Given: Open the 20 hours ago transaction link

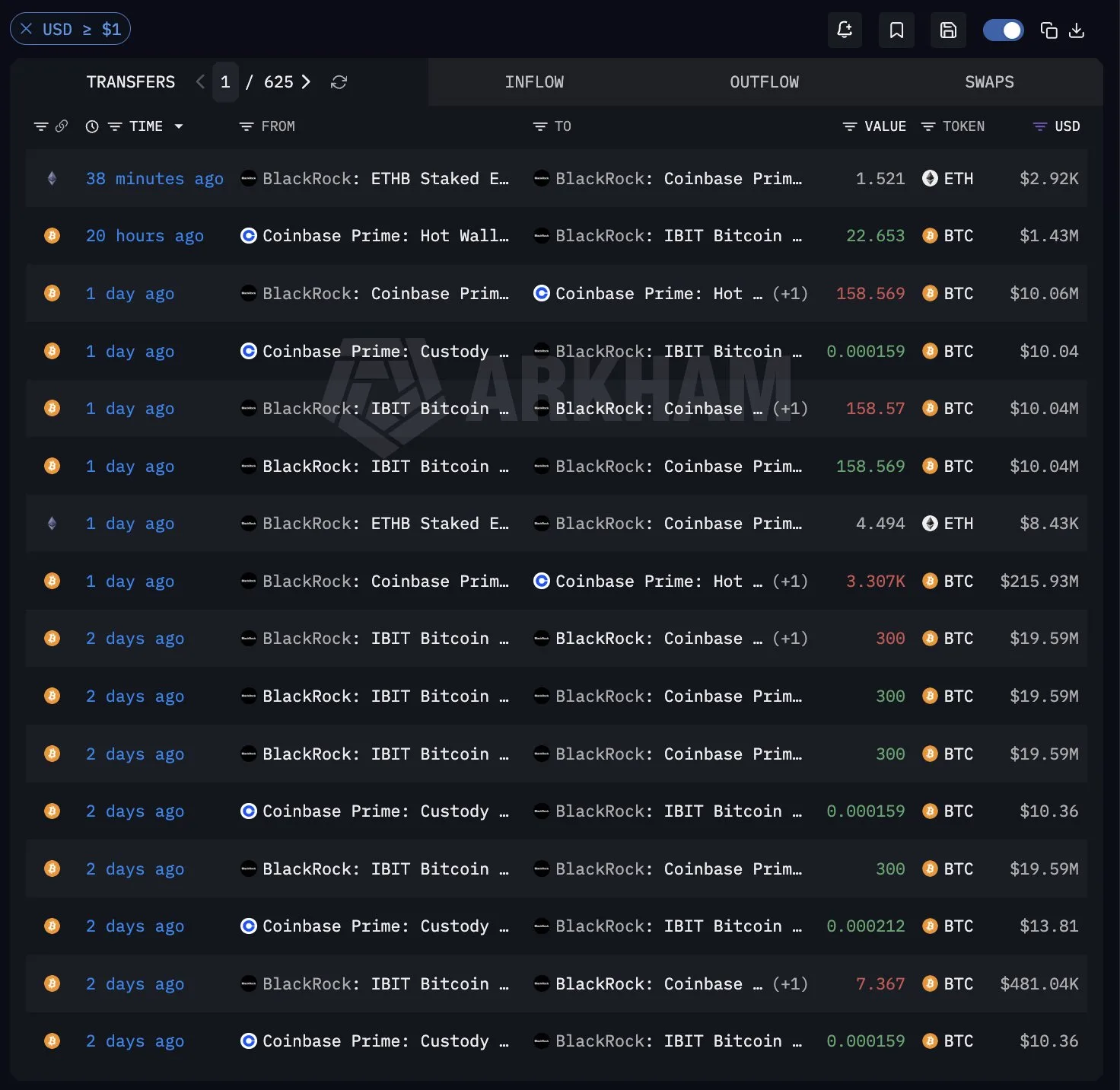Looking at the screenshot, I should [145, 236].
